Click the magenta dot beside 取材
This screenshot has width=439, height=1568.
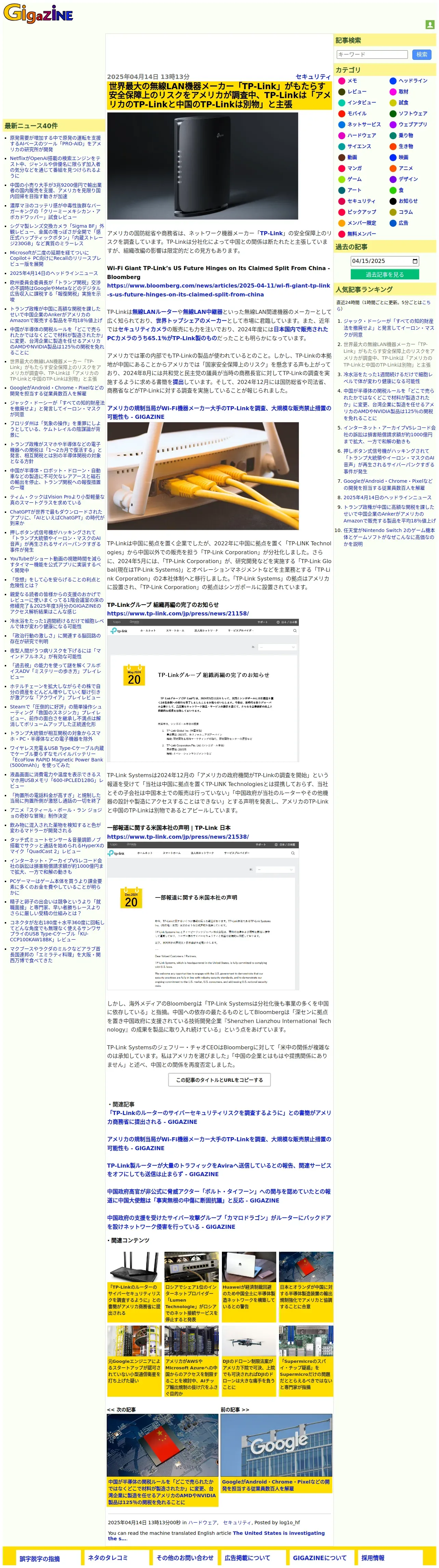(x=393, y=92)
